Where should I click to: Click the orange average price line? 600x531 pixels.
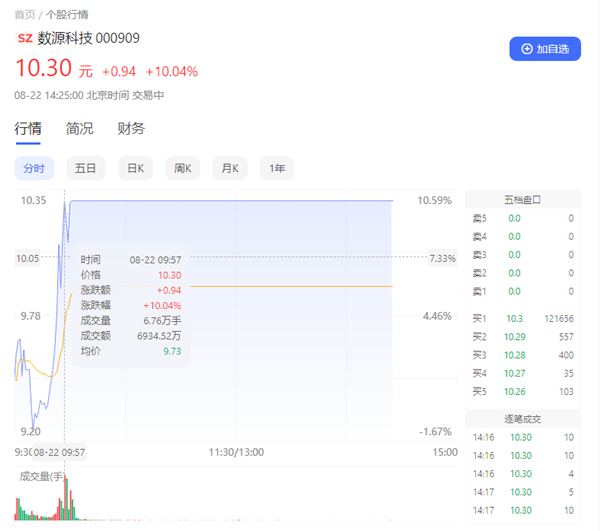(291, 286)
